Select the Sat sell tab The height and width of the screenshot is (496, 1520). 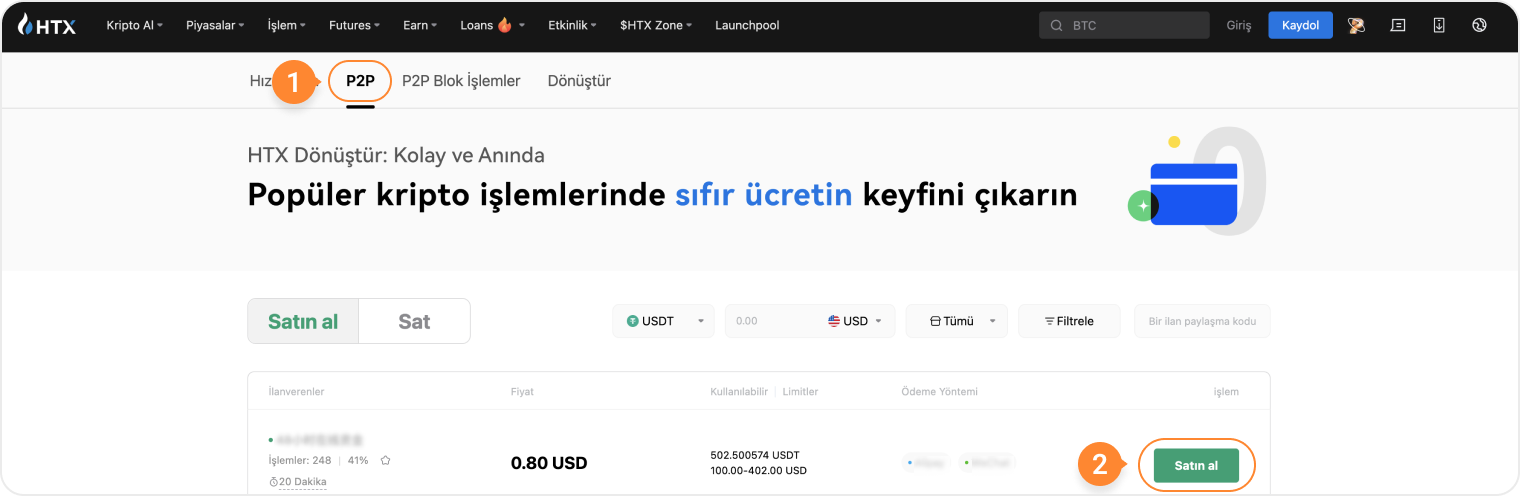tap(414, 321)
